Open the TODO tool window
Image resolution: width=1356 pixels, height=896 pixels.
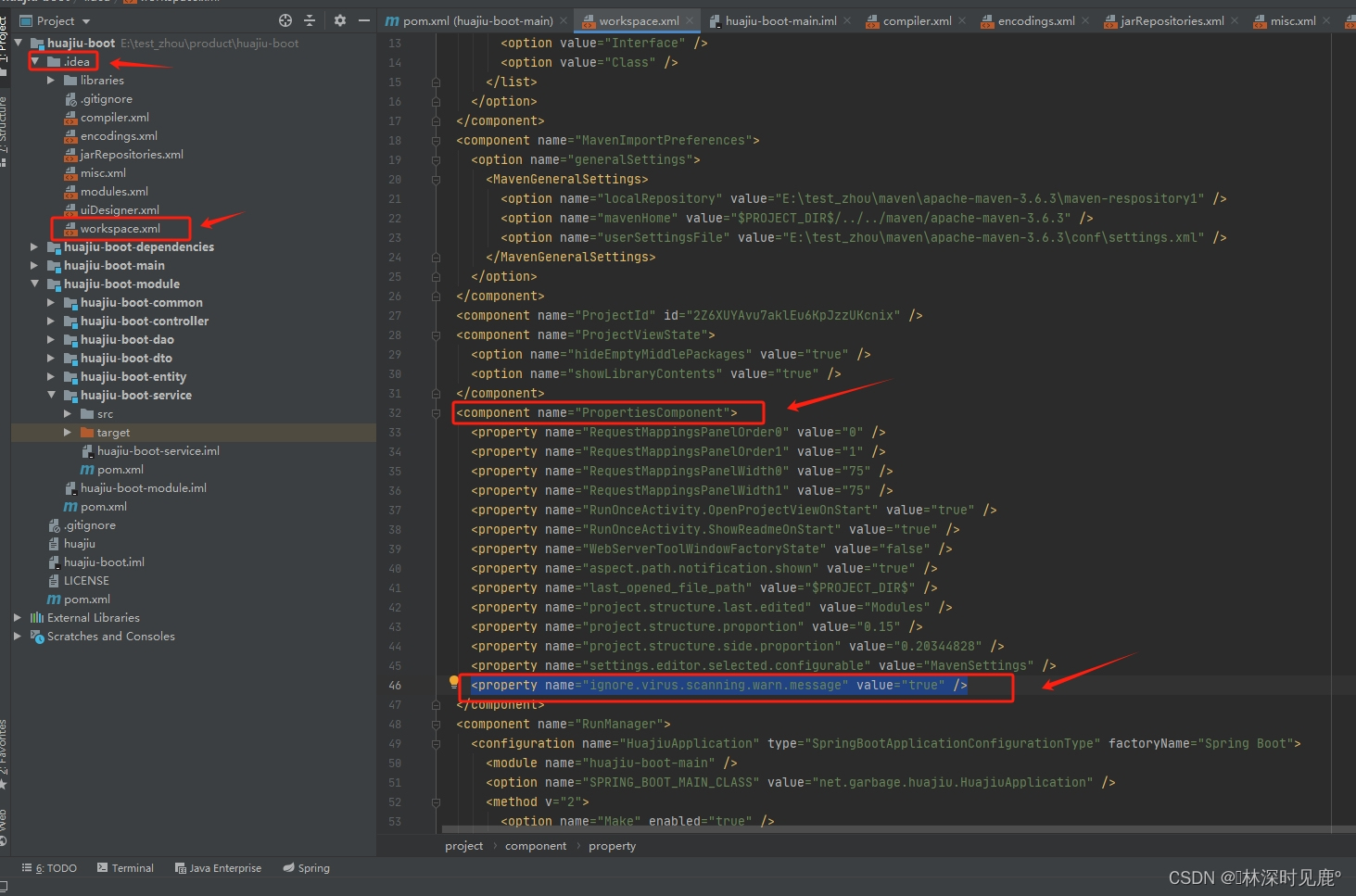coord(50,868)
